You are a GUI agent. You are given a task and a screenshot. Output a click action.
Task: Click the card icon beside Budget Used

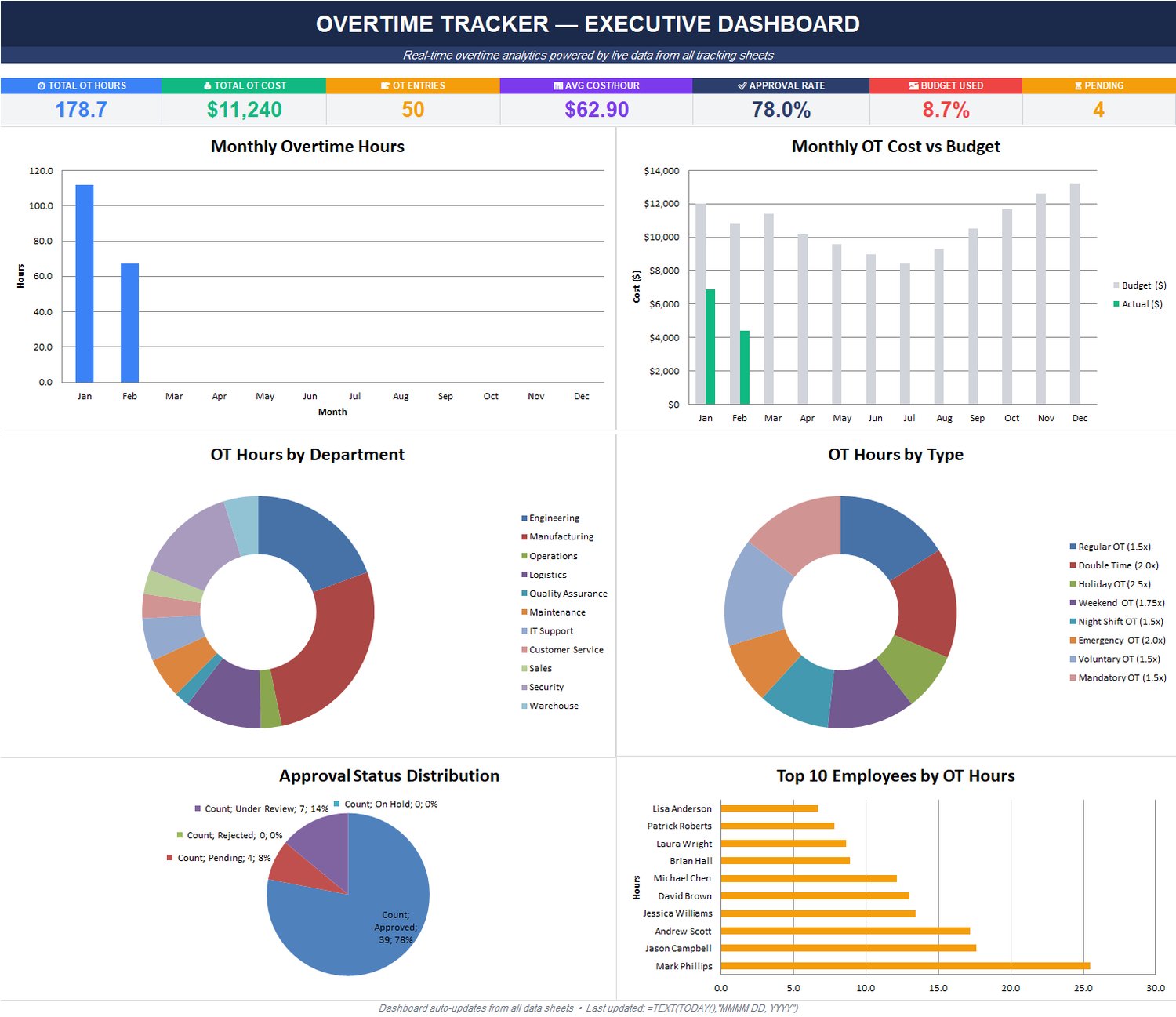[913, 86]
